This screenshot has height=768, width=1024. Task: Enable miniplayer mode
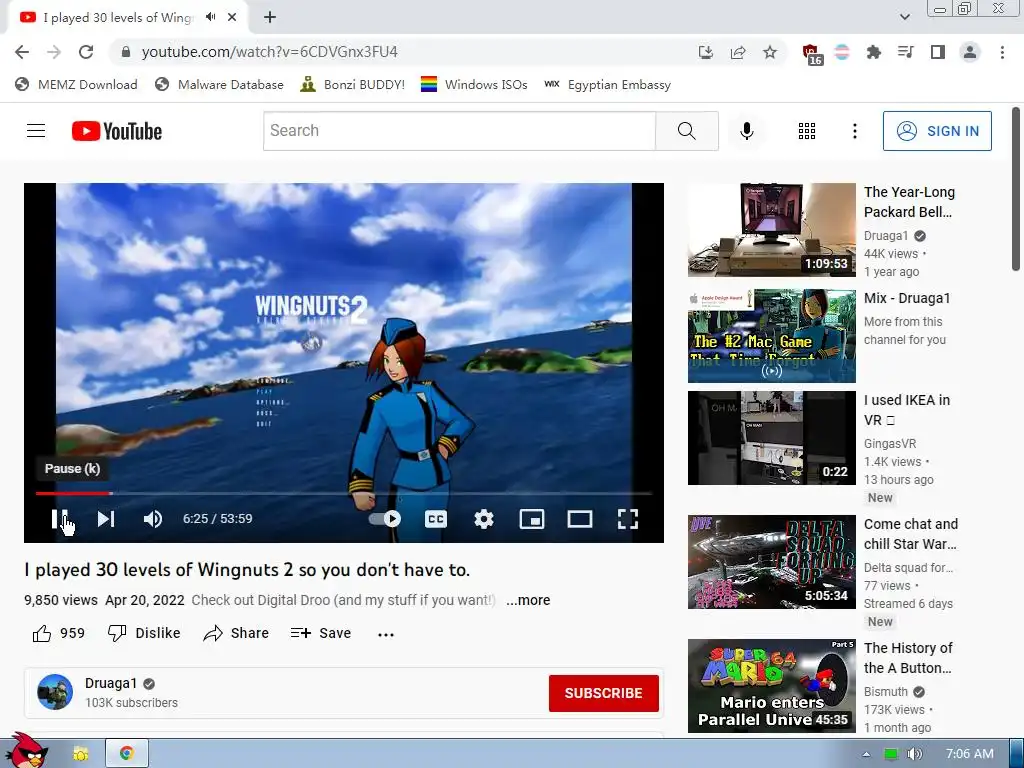(532, 519)
